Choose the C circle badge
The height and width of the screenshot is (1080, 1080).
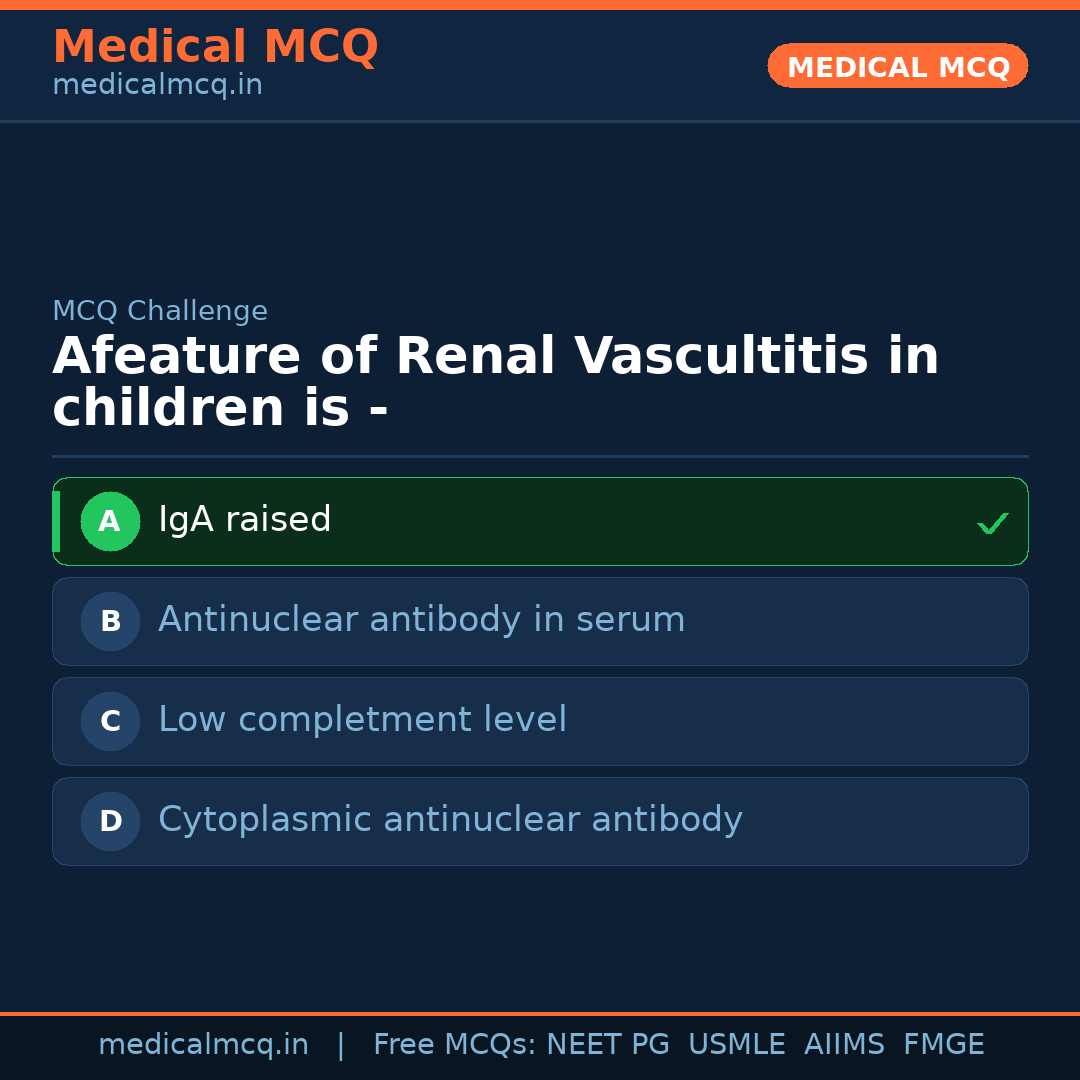110,722
